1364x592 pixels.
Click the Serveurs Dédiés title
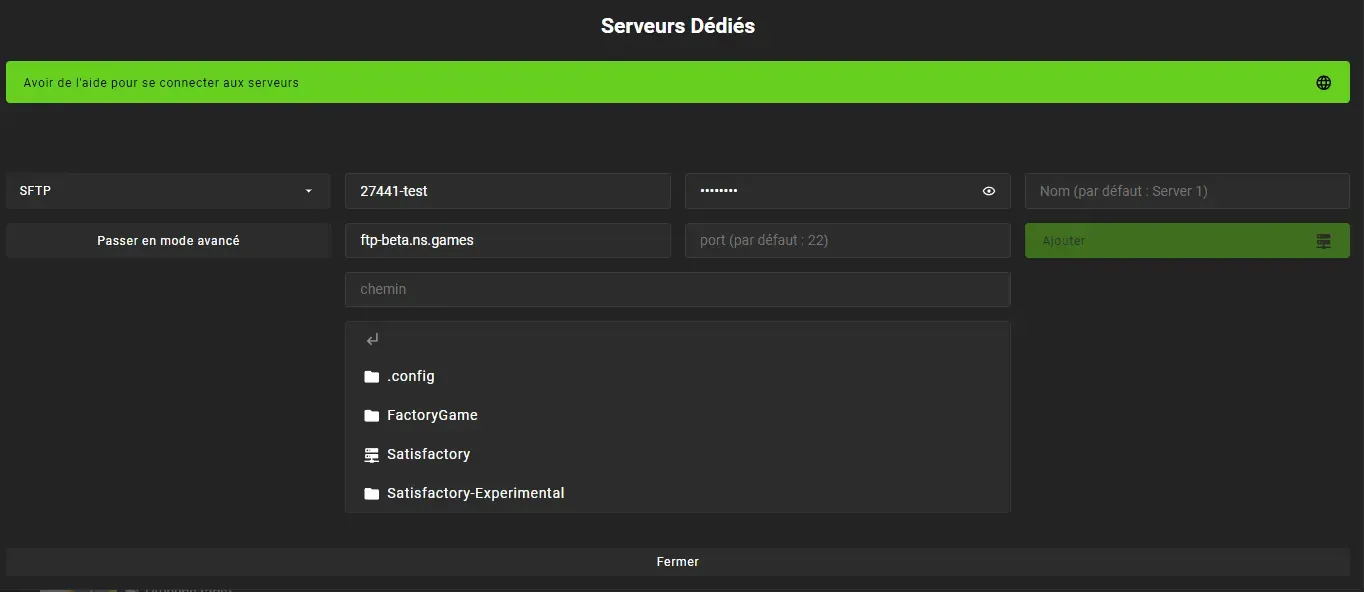click(x=678, y=26)
